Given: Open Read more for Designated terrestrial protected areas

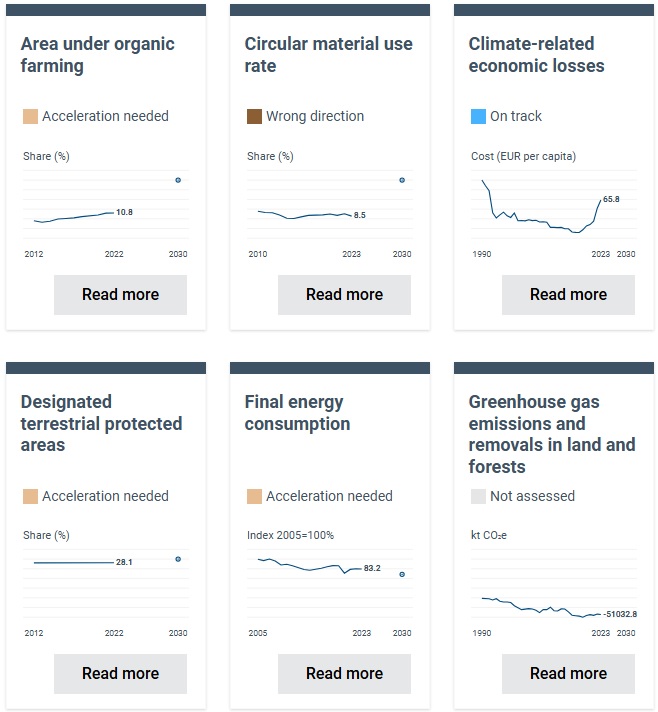Looking at the screenshot, I should (x=120, y=674).
